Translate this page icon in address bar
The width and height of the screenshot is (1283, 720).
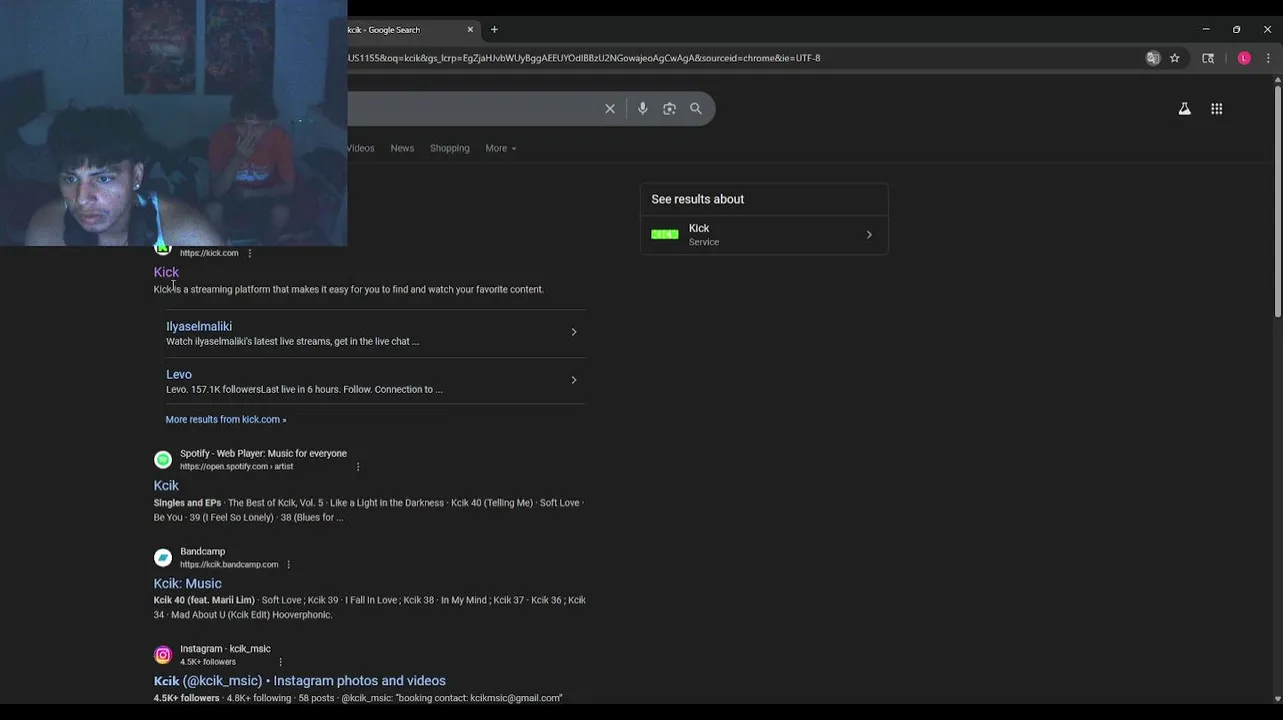pos(1153,58)
